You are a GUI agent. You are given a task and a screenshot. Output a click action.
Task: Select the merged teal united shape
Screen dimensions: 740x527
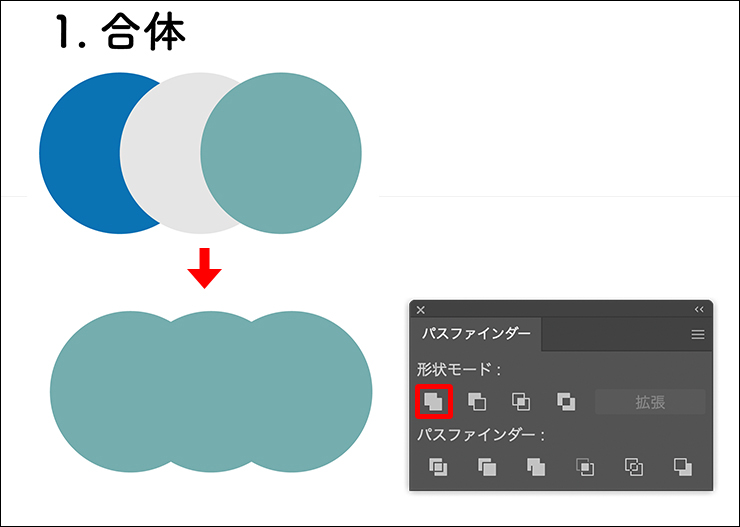coord(210,391)
